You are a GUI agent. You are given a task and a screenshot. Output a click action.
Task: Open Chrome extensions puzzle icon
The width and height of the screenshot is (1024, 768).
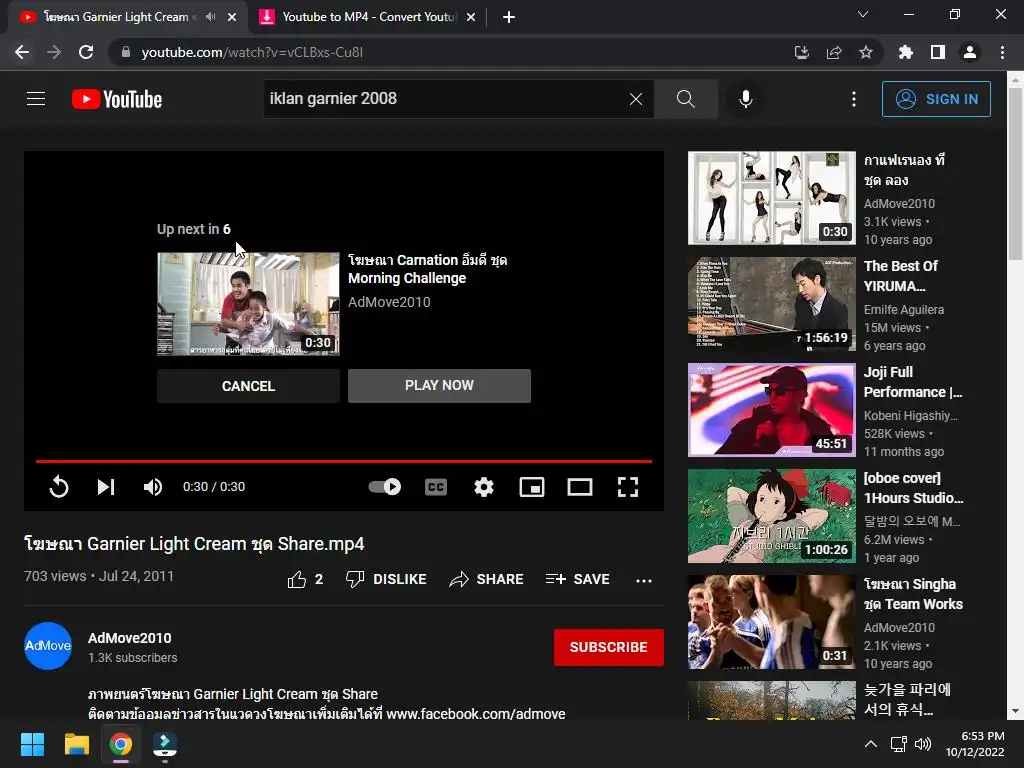tap(906, 52)
